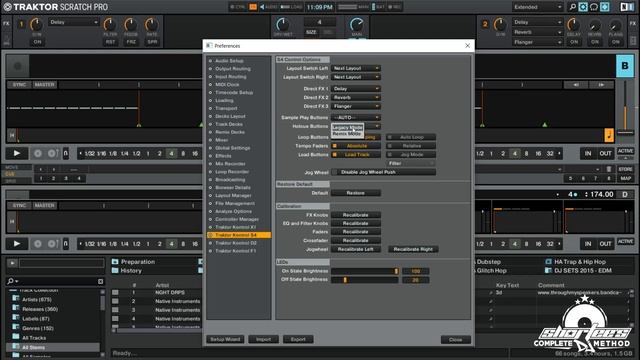Click browser preview player play icon

click(x=12, y=263)
